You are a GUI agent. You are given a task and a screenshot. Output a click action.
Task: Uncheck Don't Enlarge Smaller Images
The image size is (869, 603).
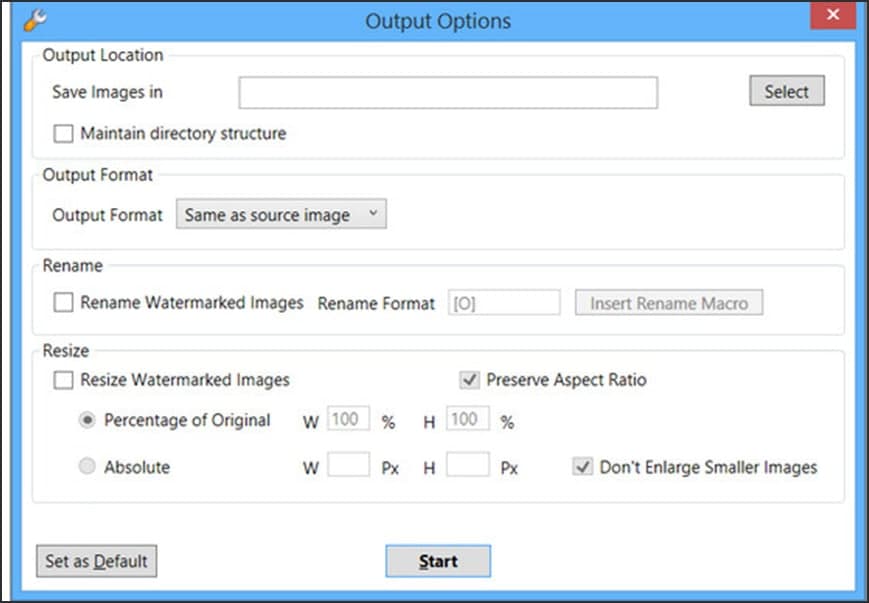(x=582, y=467)
